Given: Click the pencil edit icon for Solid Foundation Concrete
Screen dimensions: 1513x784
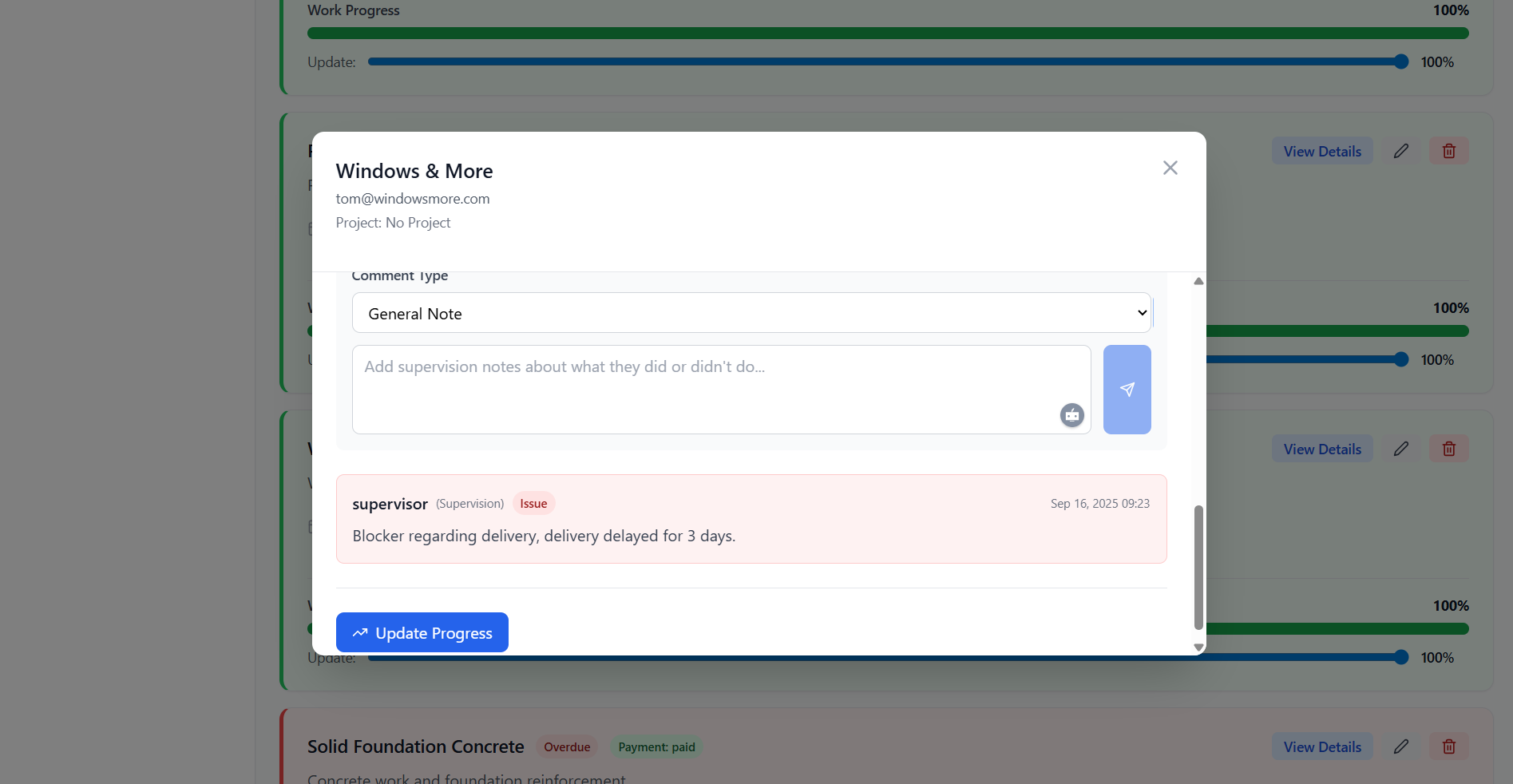Looking at the screenshot, I should pos(1400,746).
